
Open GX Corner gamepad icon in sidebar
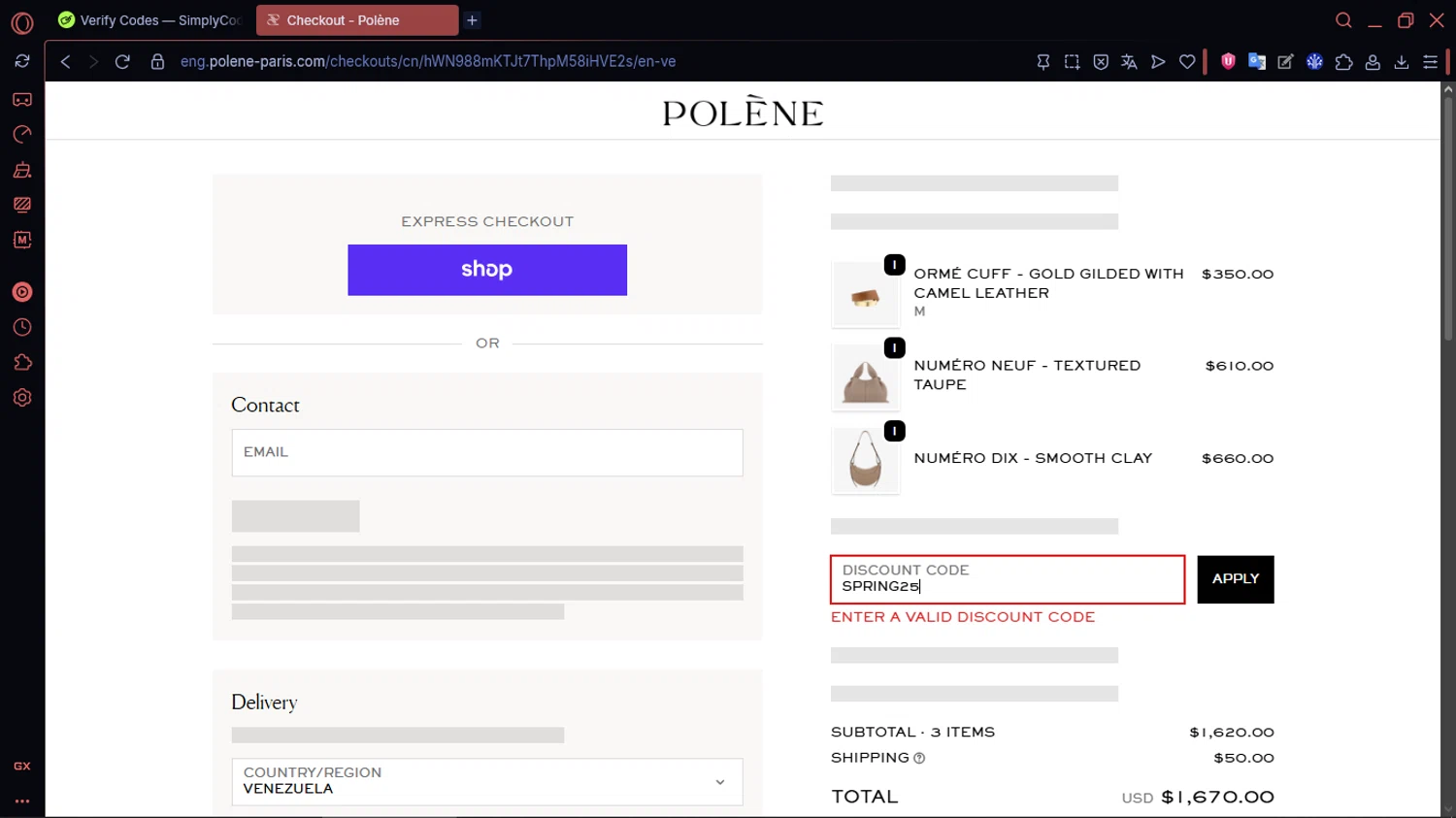[22, 99]
